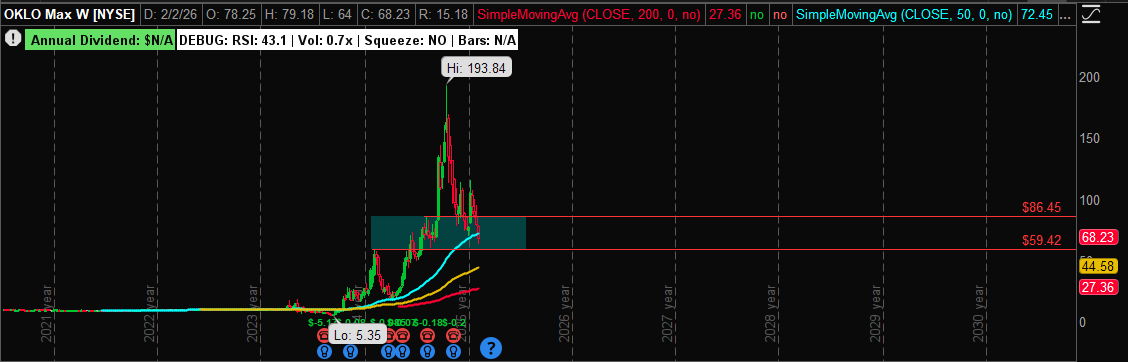Click the green 'no' value in header
Viewport: 1128px width, 362px height.
pyautogui.click(x=756, y=14)
